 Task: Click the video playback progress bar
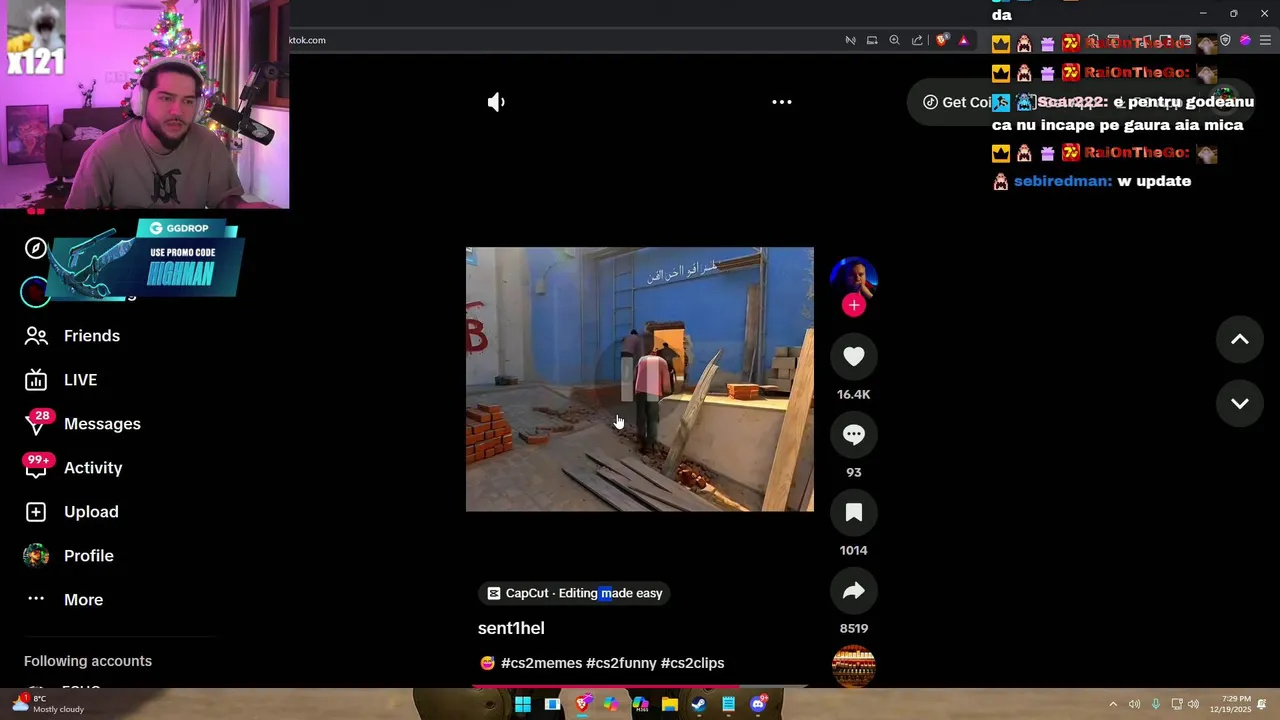pos(640,686)
